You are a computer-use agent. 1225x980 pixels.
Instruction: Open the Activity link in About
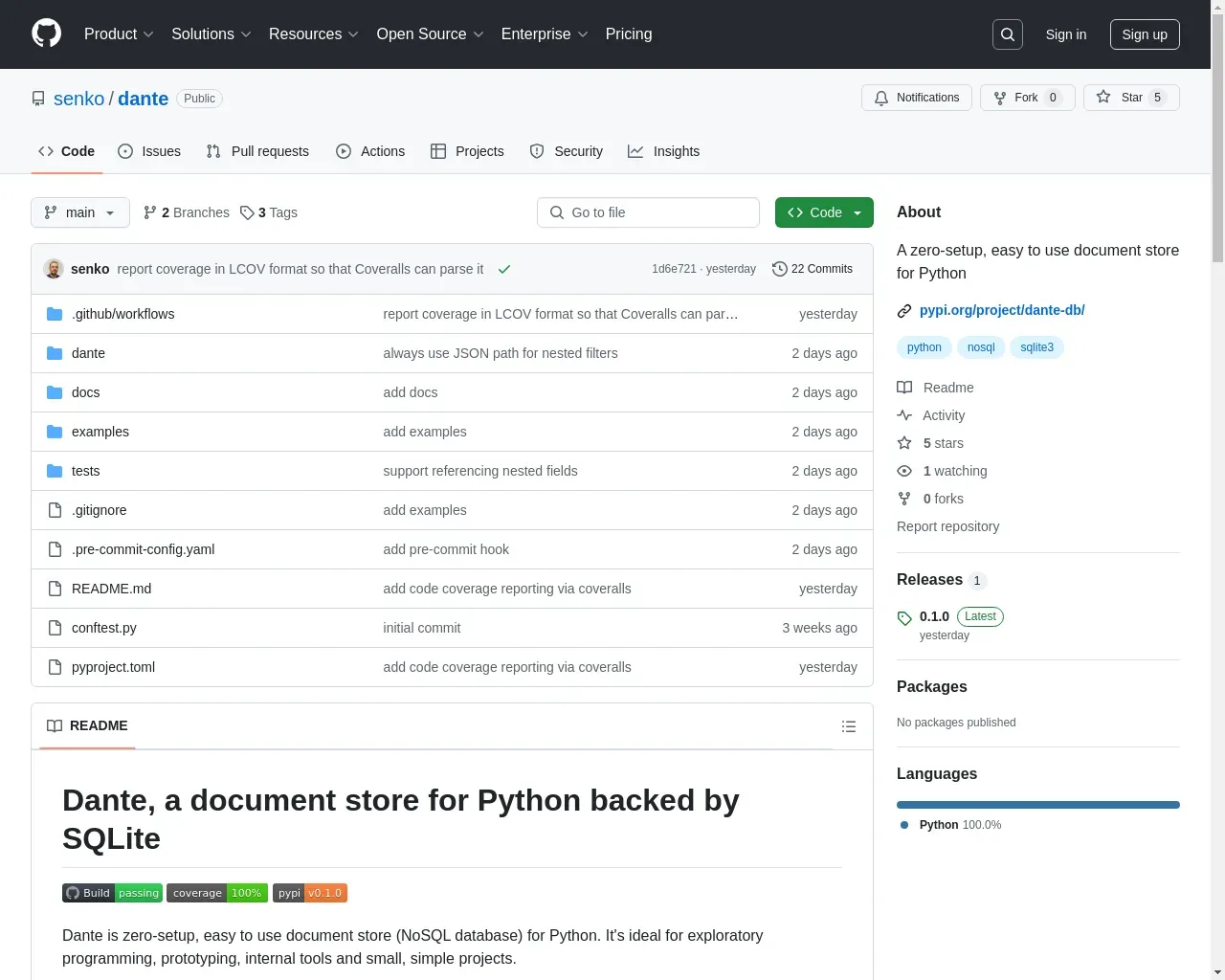pos(931,415)
